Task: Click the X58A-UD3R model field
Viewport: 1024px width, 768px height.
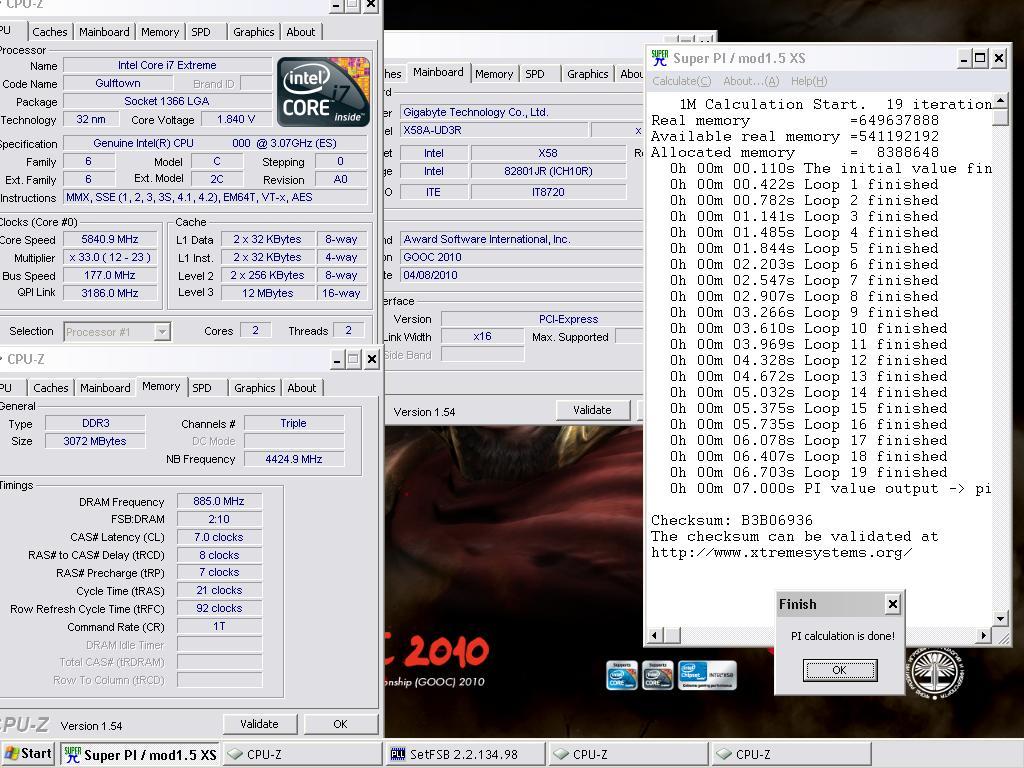Action: point(494,130)
